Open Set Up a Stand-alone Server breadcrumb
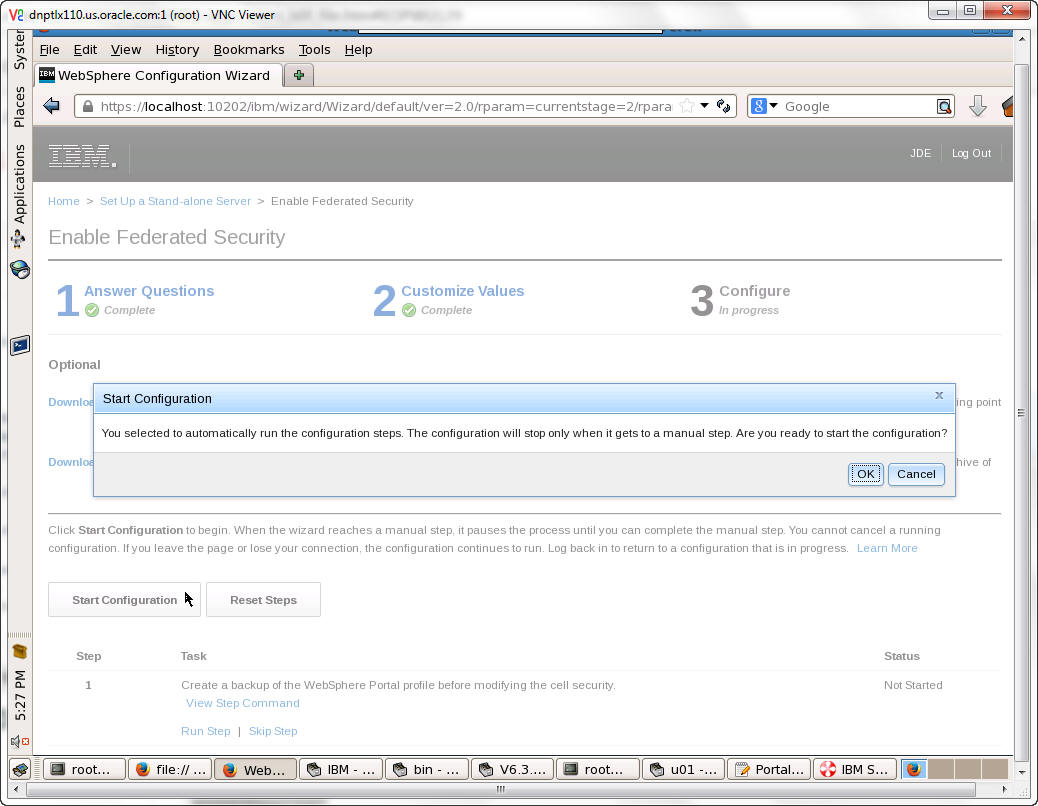The height and width of the screenshot is (806, 1038). [175, 201]
